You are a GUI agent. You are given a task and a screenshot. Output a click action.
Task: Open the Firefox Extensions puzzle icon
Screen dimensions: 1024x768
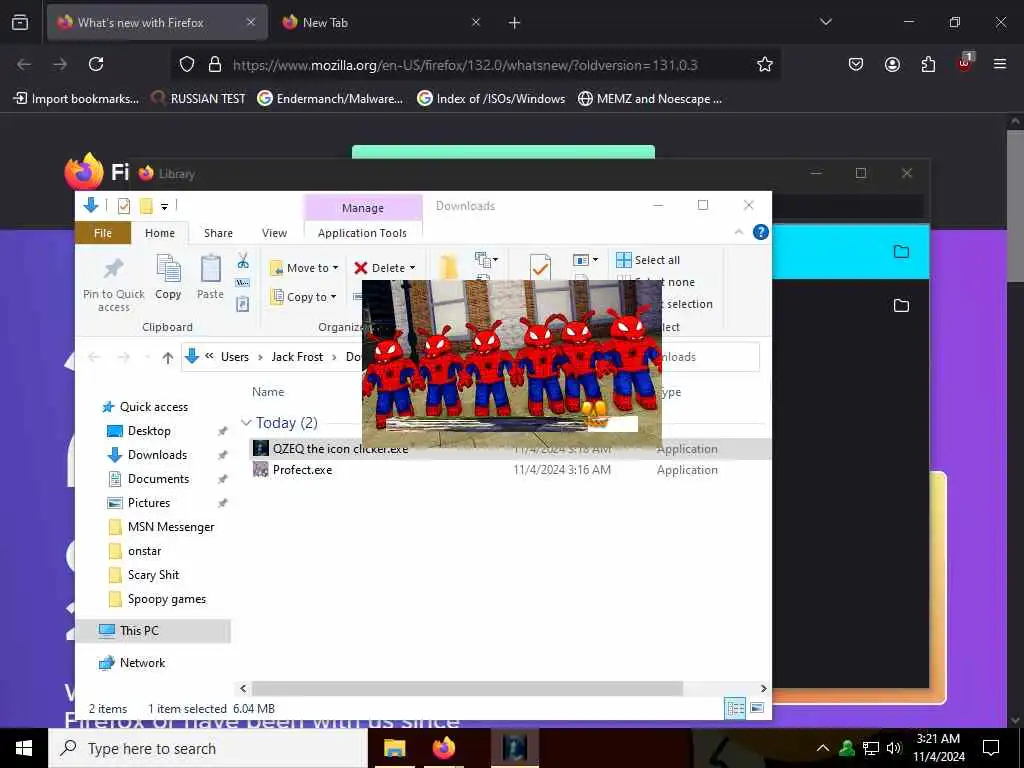pos(928,64)
